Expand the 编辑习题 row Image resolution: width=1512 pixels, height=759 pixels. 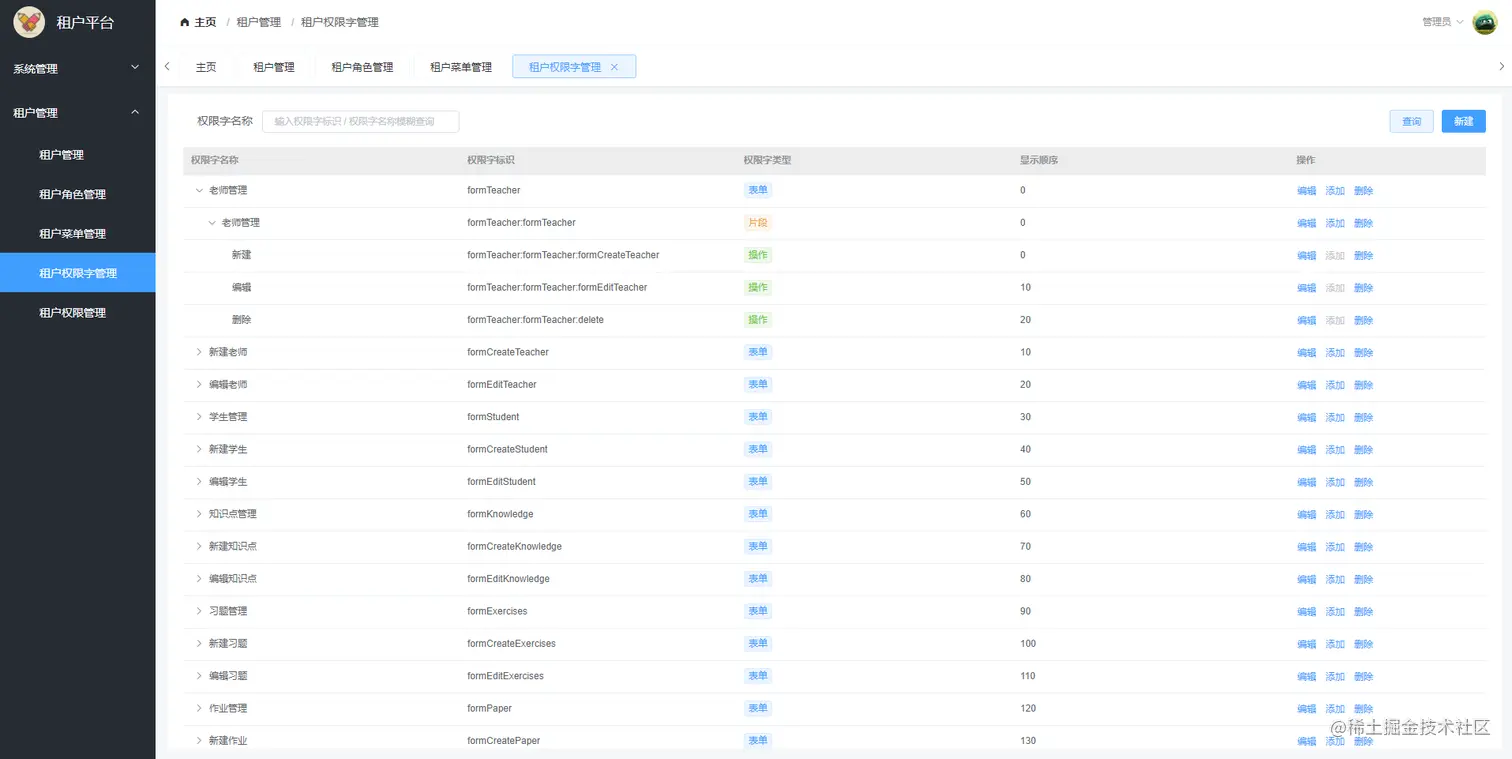point(199,676)
